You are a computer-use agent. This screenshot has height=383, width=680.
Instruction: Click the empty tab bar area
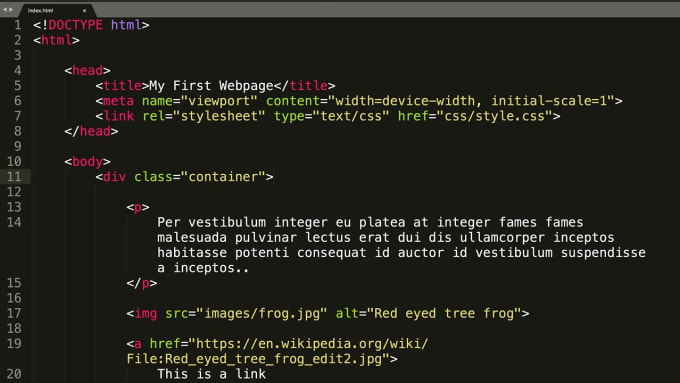(386, 10)
